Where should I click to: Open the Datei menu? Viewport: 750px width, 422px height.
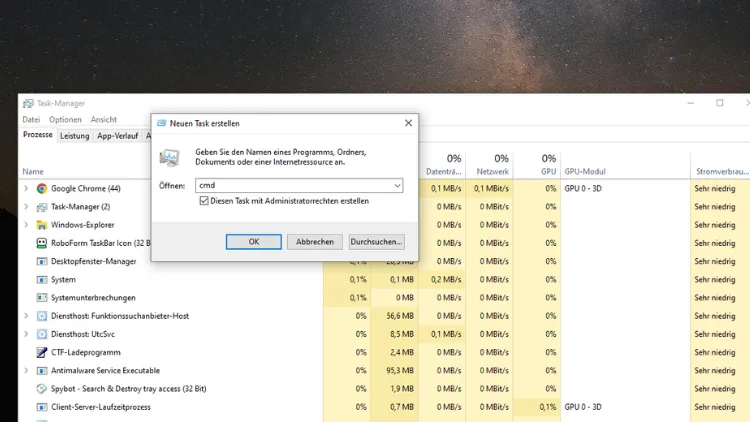(x=31, y=120)
